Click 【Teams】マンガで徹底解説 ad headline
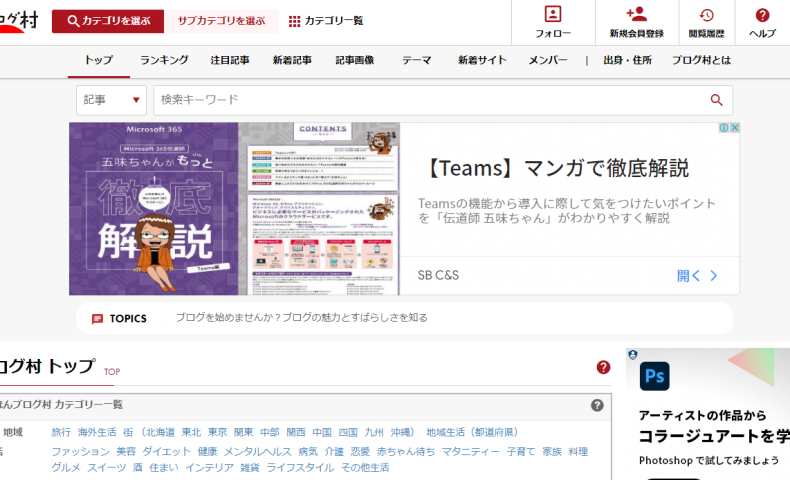Screen dimensions: 790x480 coord(556,168)
